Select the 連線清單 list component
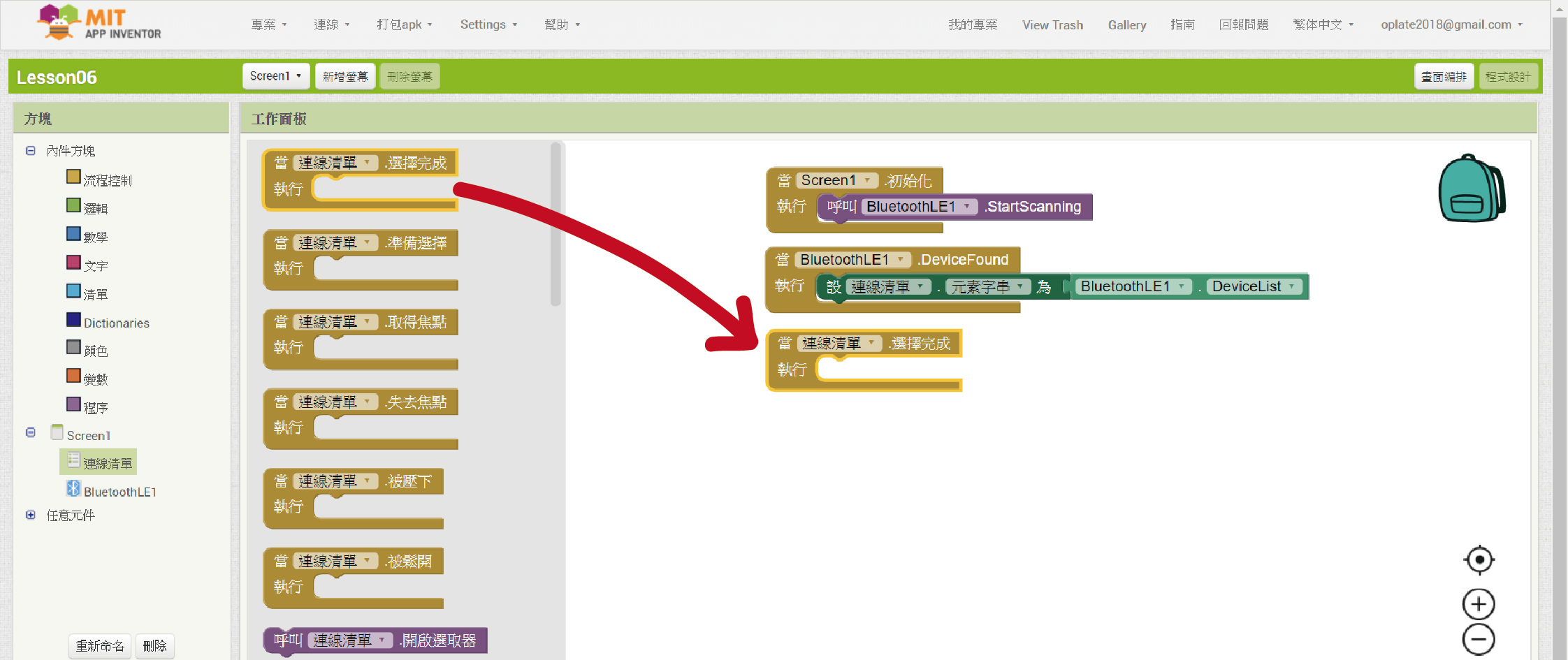 [x=107, y=463]
